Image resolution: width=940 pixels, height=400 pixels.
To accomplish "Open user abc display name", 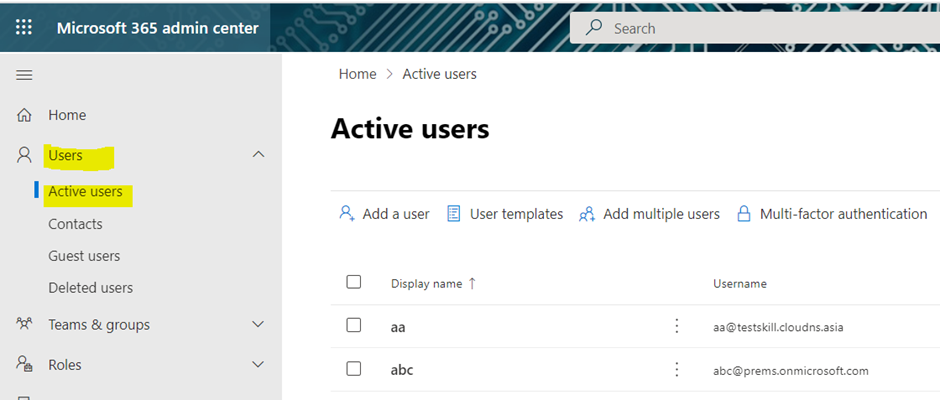I will point(402,370).
